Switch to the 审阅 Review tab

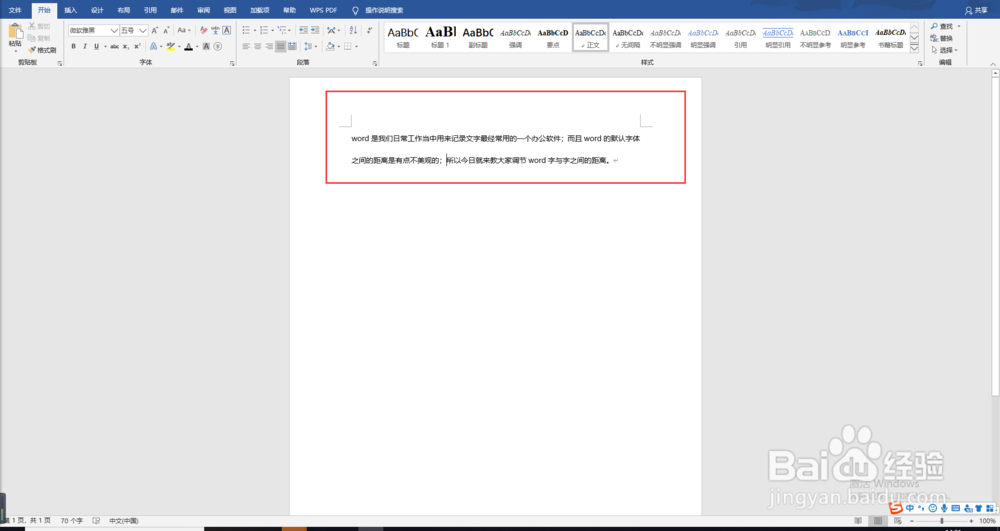pos(203,10)
